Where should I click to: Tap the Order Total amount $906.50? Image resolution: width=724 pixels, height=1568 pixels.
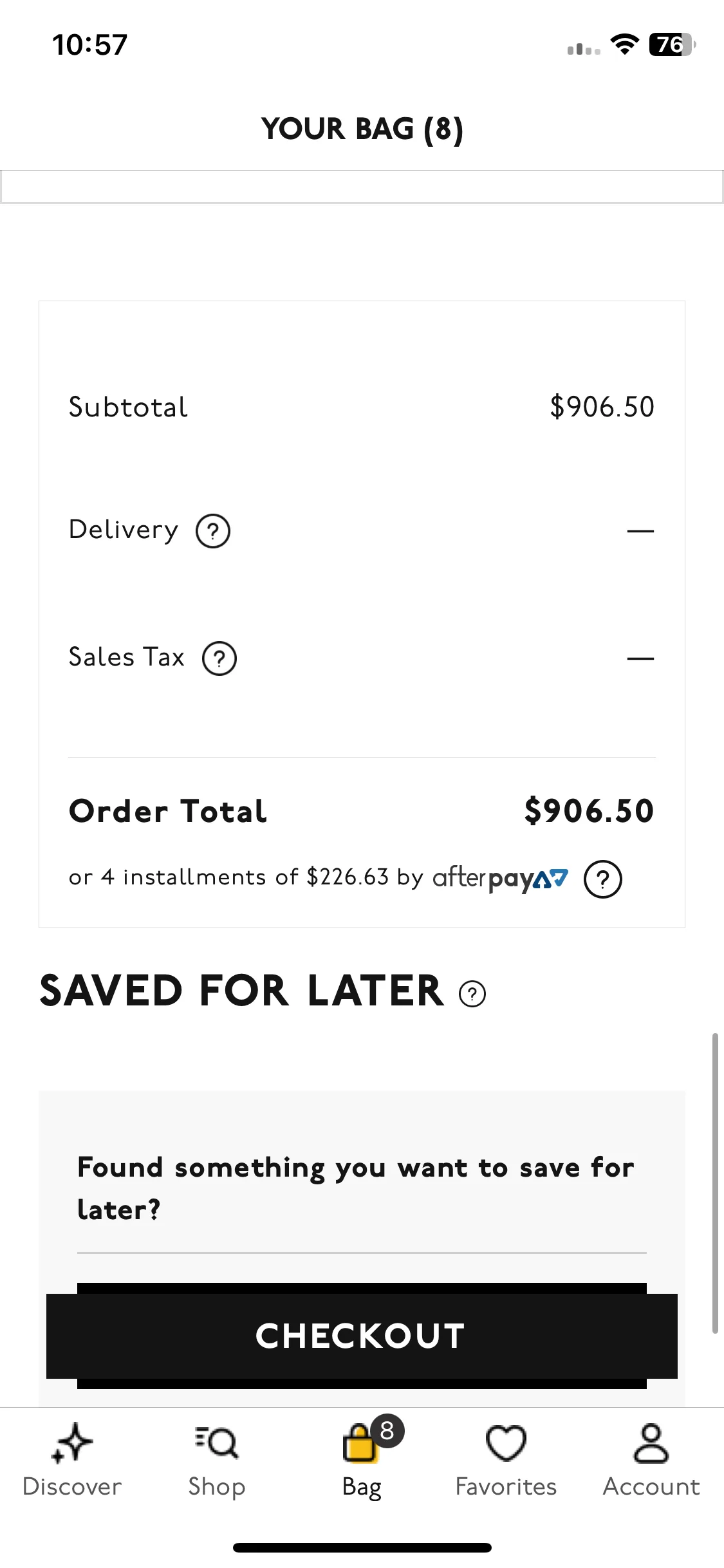[589, 810]
